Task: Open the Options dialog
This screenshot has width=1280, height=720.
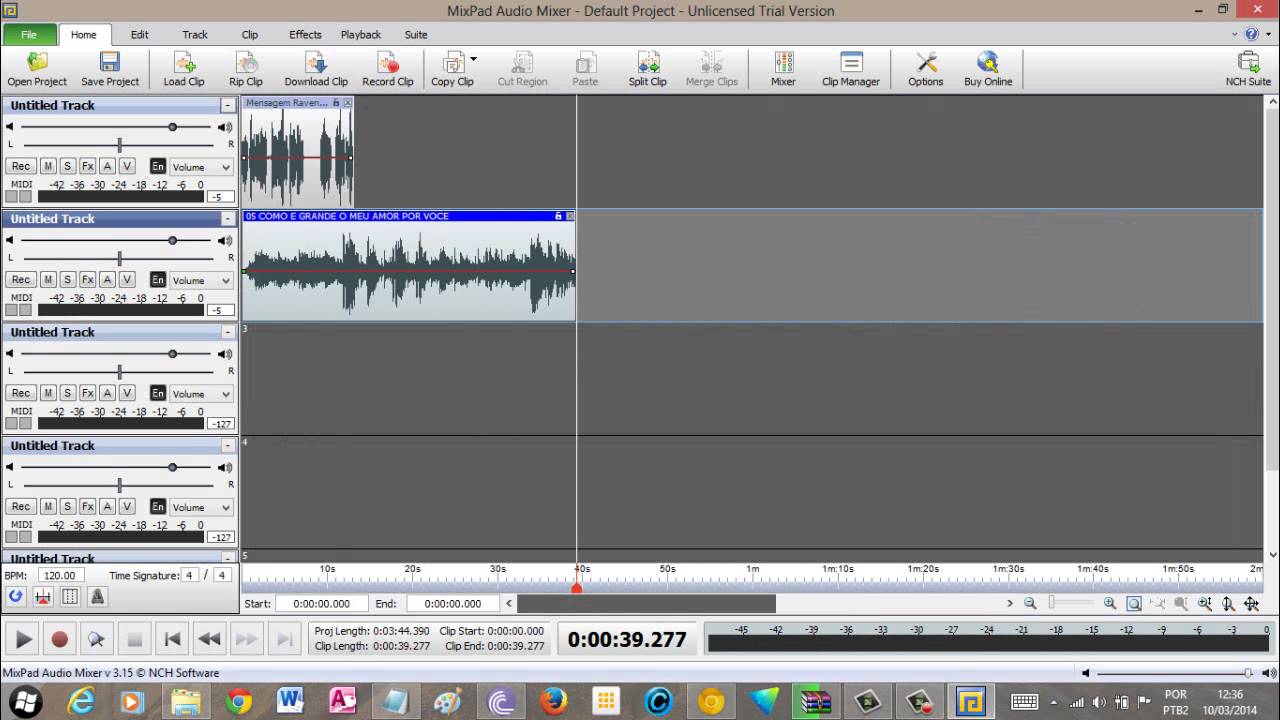Action: (926, 69)
